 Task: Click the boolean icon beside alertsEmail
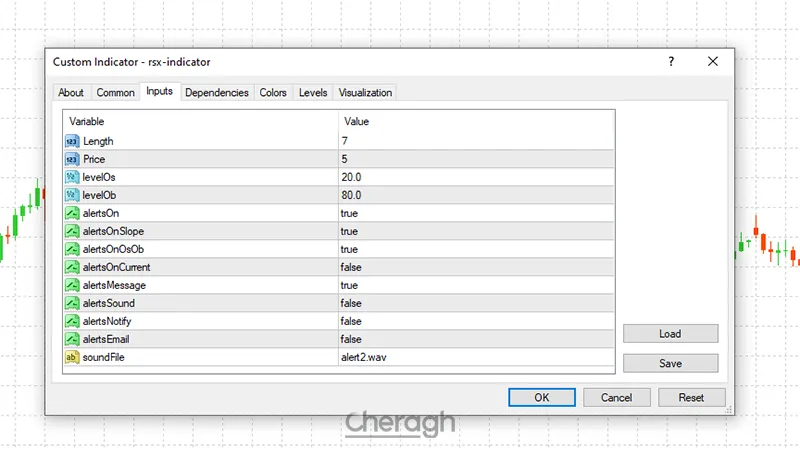click(x=72, y=339)
